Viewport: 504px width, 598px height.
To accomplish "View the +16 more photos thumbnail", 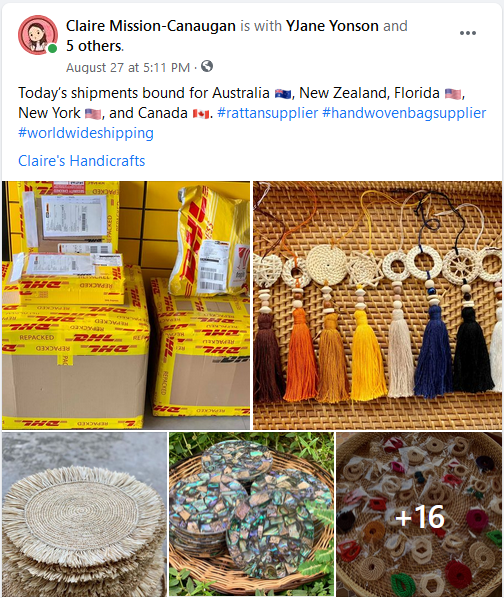I will pos(419,514).
